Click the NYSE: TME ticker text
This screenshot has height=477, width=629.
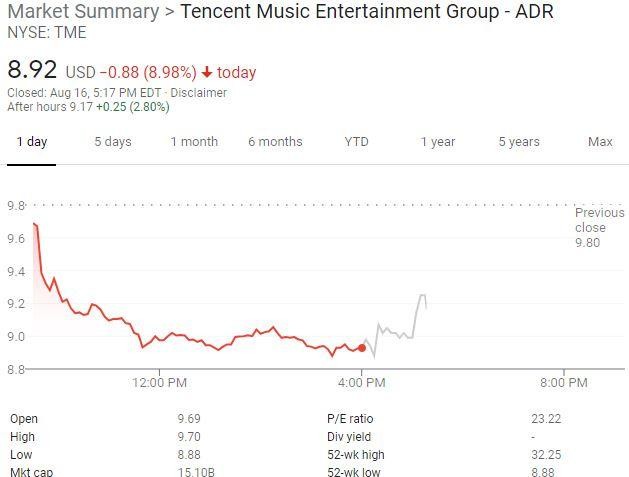click(47, 33)
